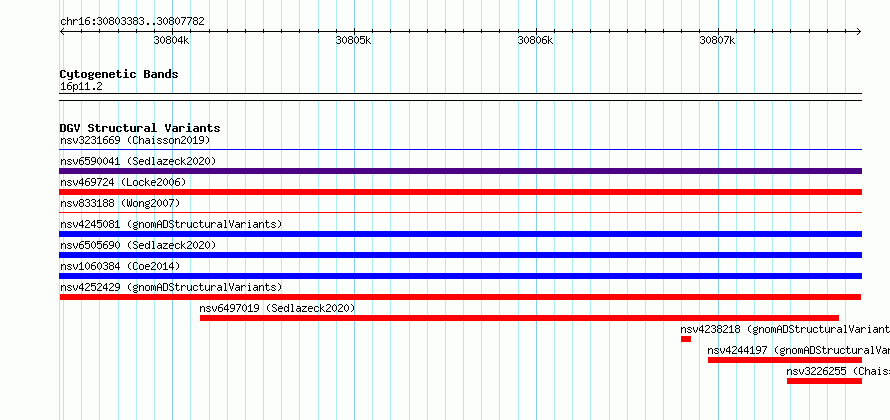Click the right arrowhead of the ruler
The height and width of the screenshot is (420, 890).
click(x=859, y=31)
